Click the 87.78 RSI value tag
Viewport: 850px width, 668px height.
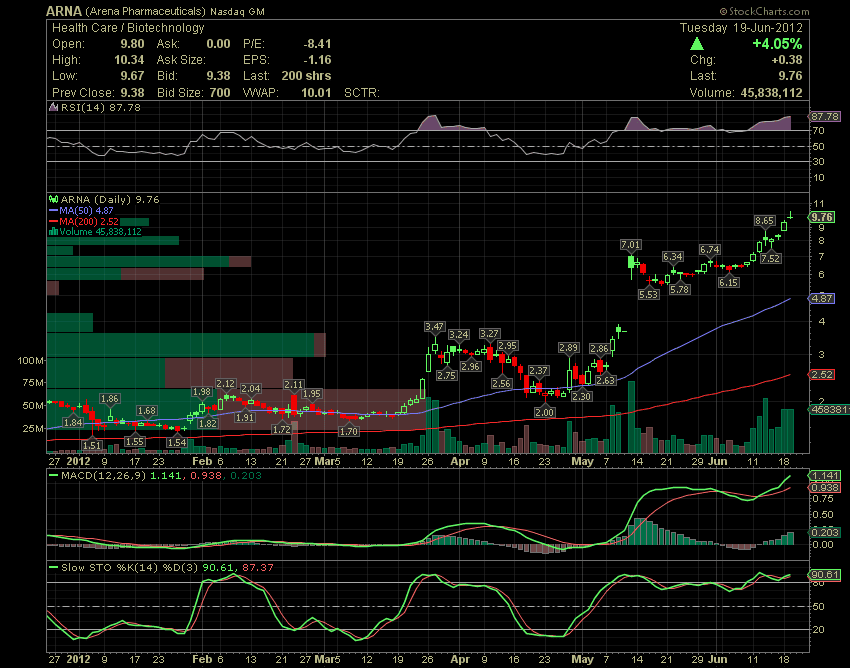pos(825,117)
